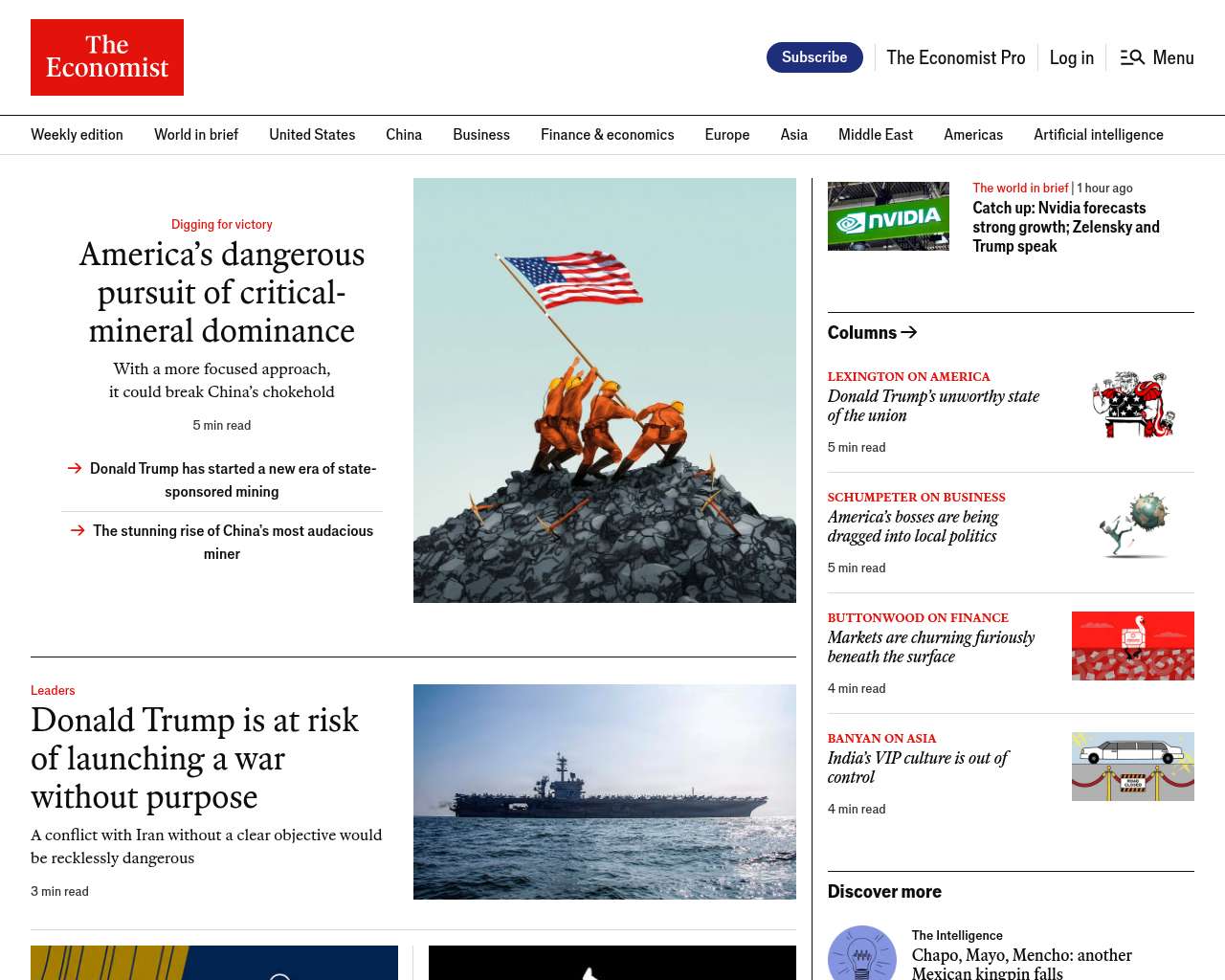Read Donald Trump's unworthy state of the union
This screenshot has height=980, width=1225.
[933, 406]
